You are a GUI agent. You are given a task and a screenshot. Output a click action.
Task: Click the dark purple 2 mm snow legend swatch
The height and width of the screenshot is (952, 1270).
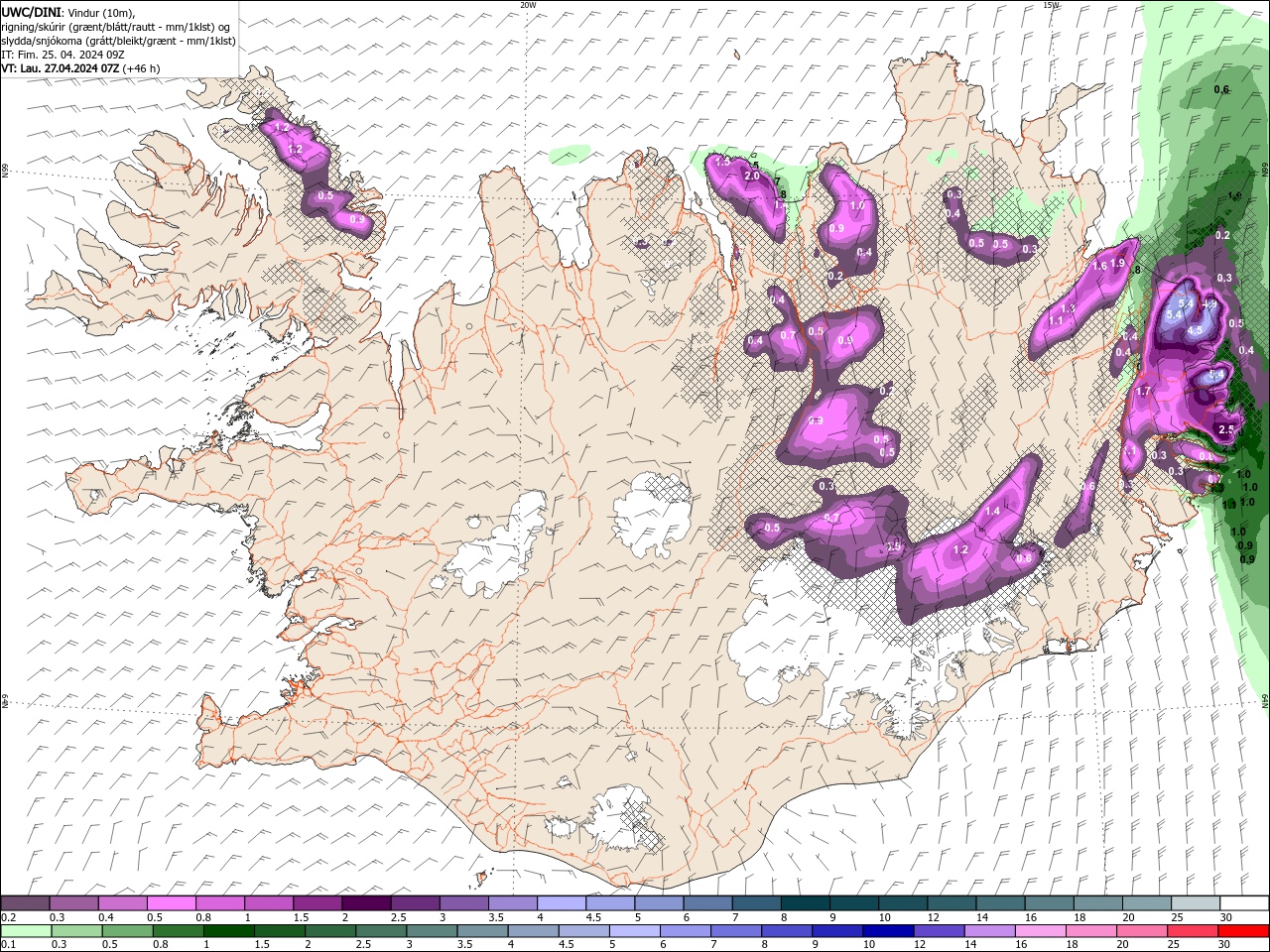[366, 903]
